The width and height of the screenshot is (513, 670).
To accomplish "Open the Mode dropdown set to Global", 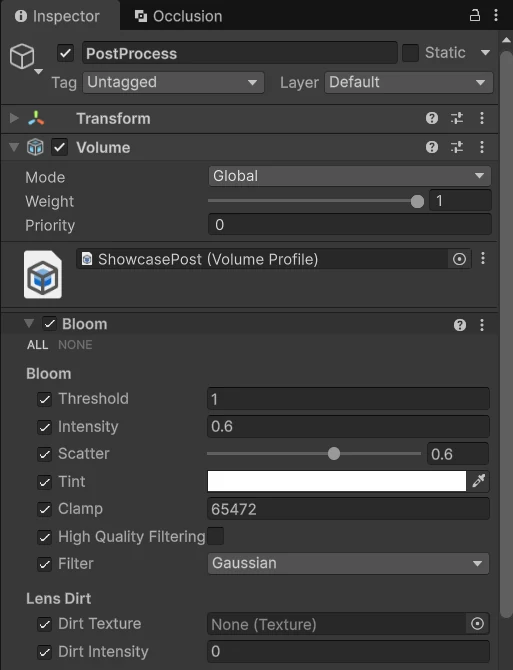I will [x=349, y=176].
